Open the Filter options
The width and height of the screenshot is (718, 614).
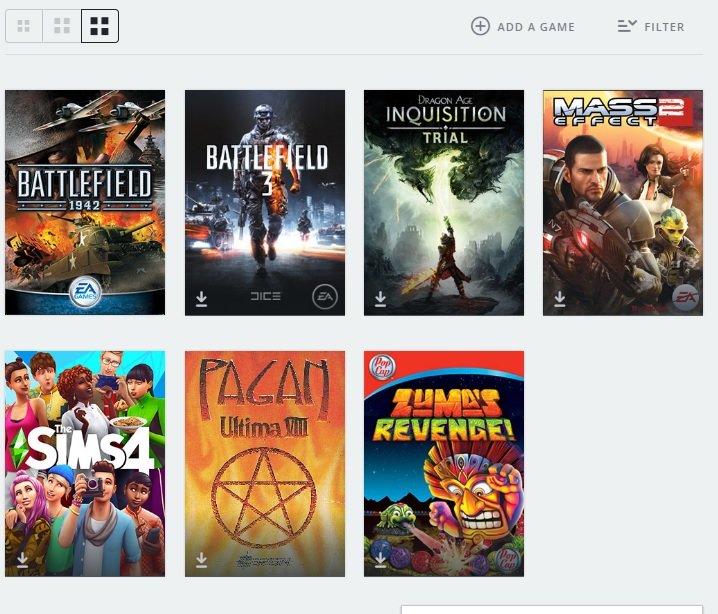point(651,27)
